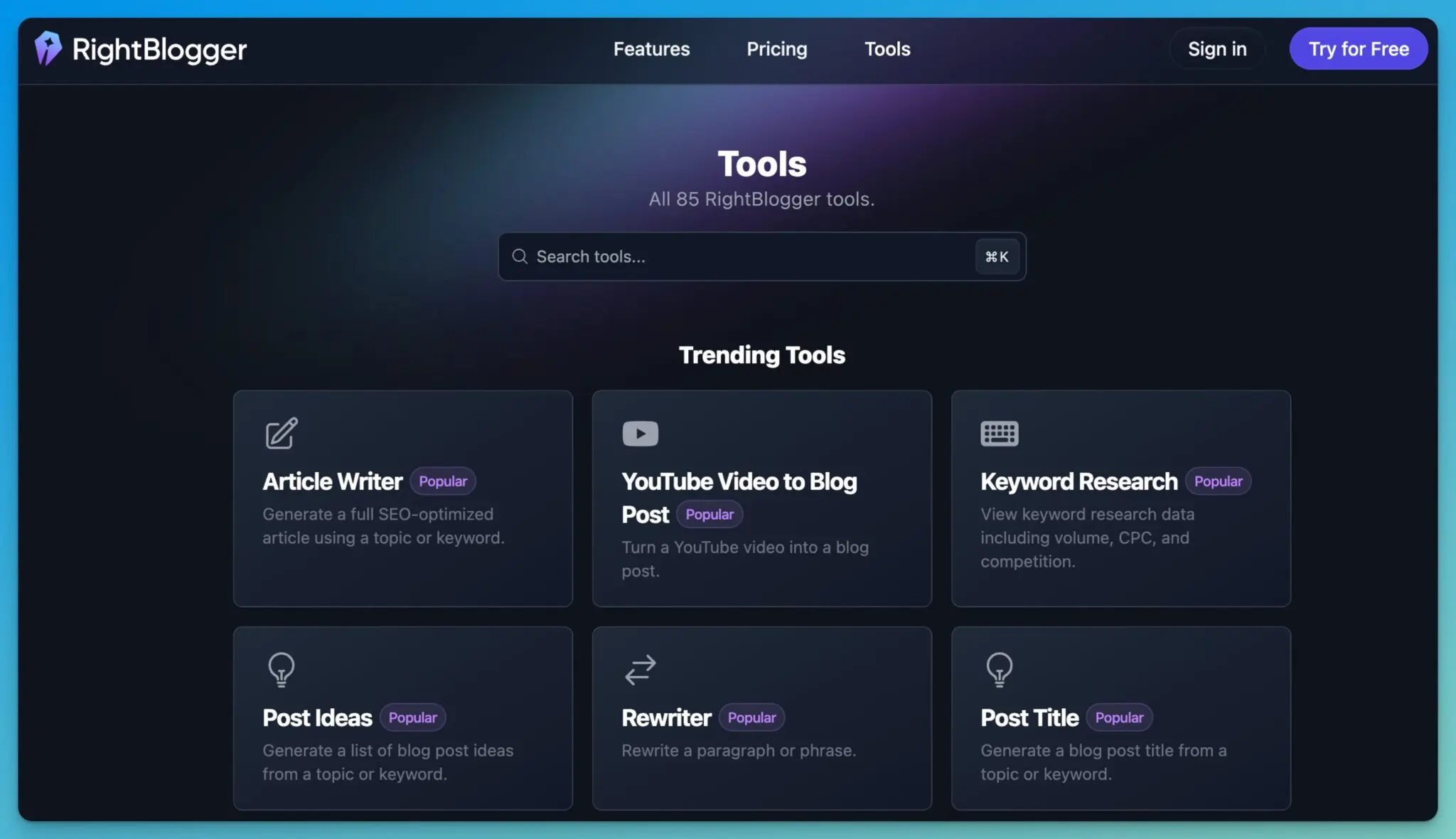Open the Tools menu item
The width and height of the screenshot is (1456, 839).
pyautogui.click(x=887, y=48)
